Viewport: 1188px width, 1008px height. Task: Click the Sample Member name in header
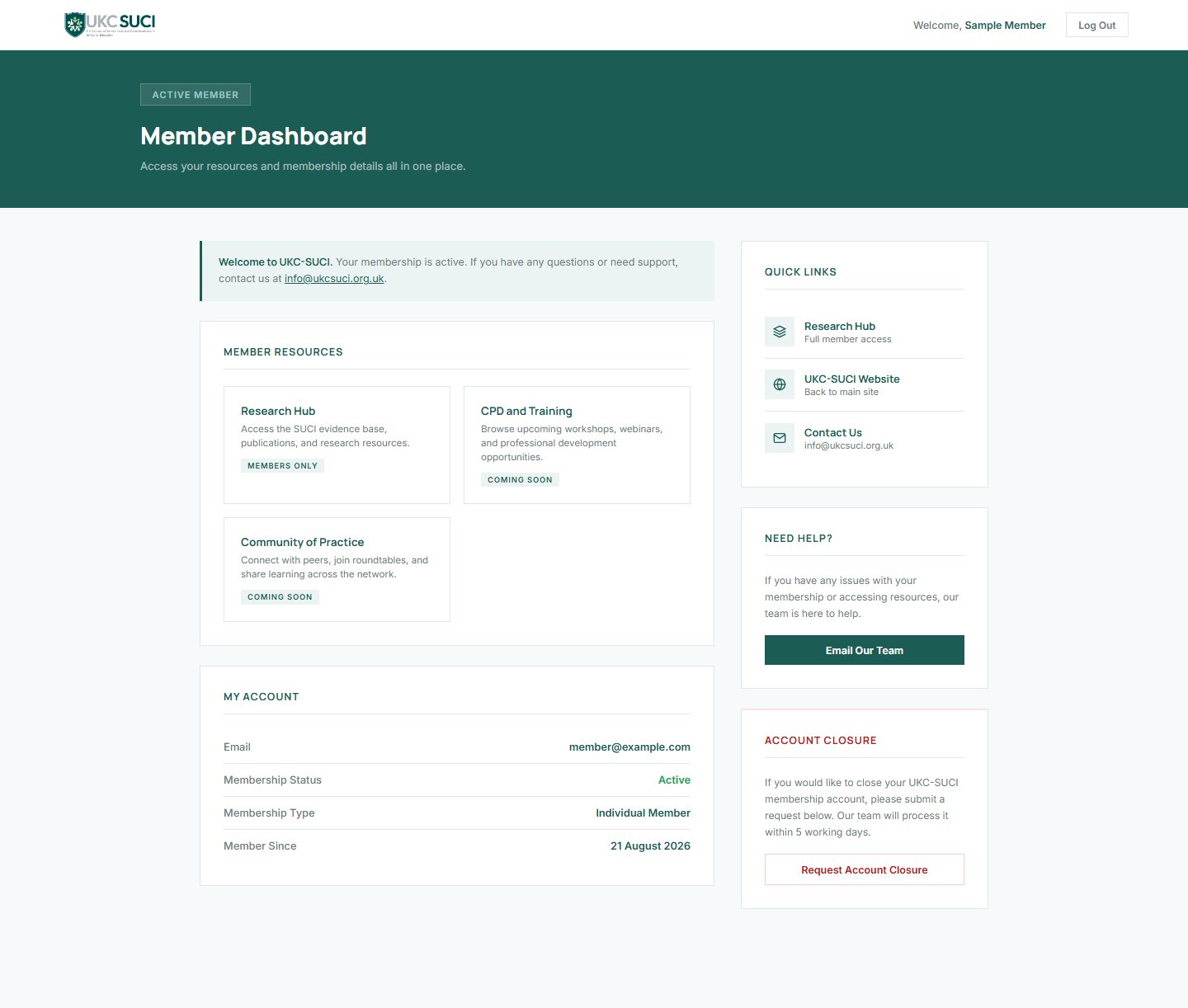point(1005,25)
